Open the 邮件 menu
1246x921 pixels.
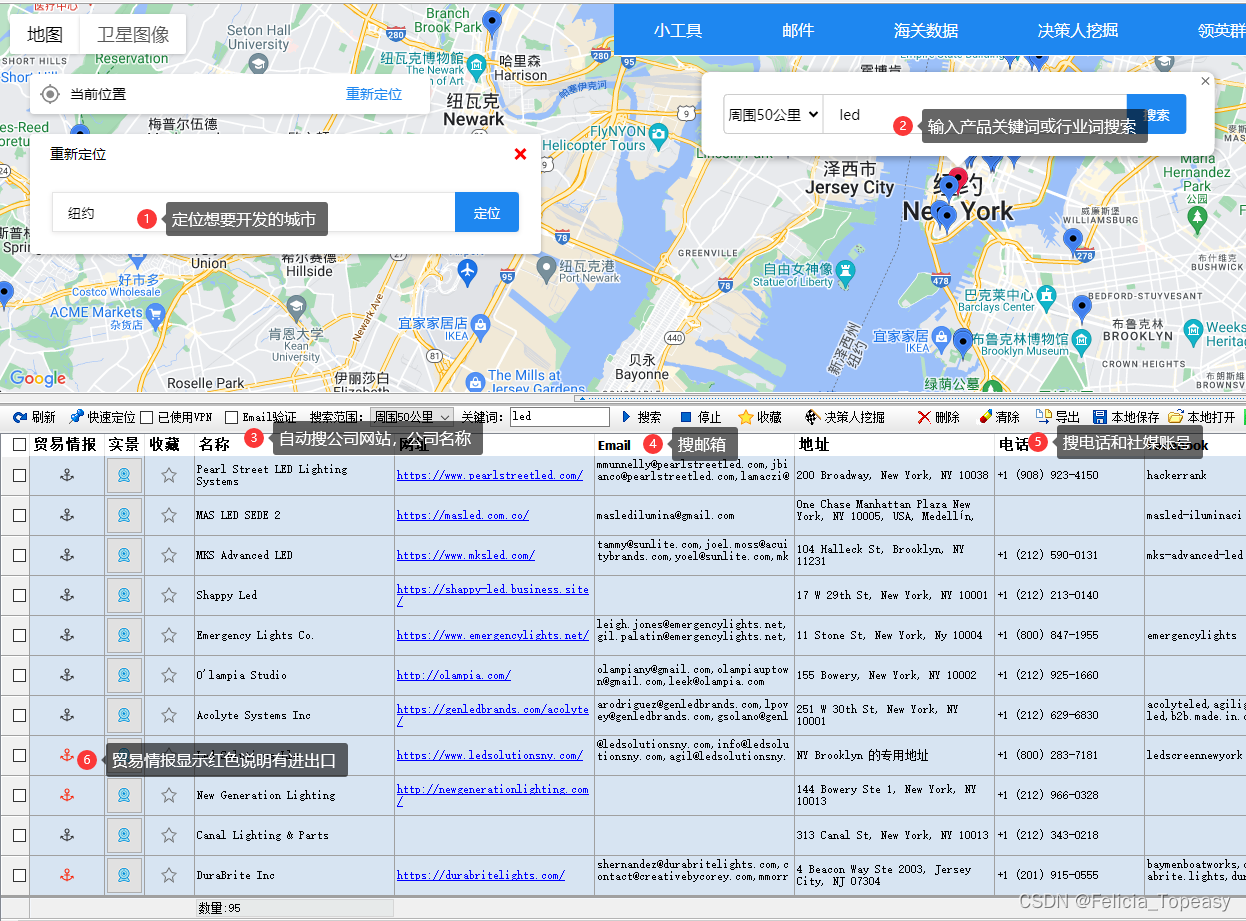tap(798, 30)
